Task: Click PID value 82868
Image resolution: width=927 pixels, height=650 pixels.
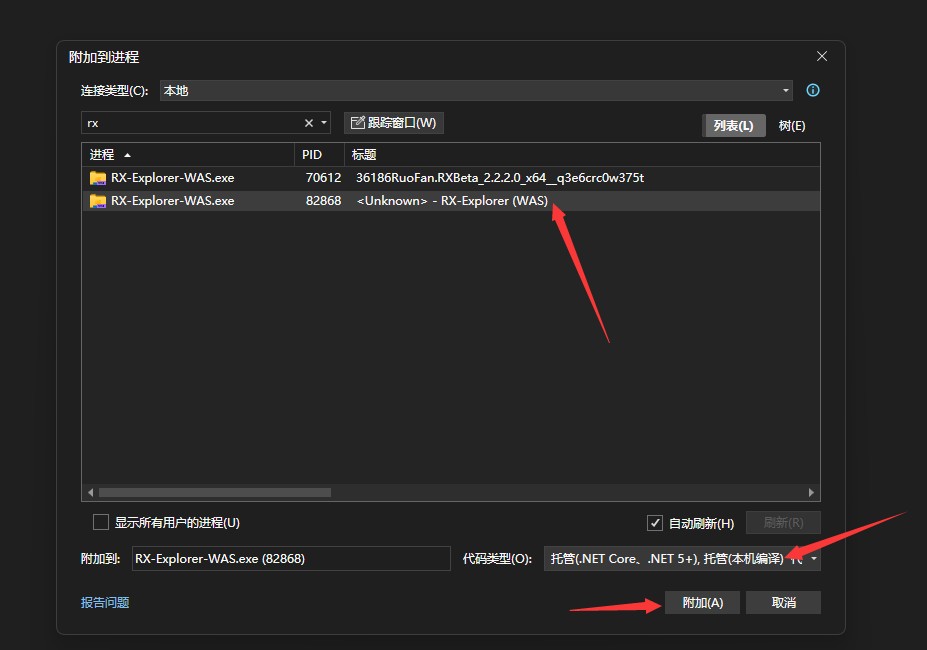Action: pyautogui.click(x=323, y=201)
